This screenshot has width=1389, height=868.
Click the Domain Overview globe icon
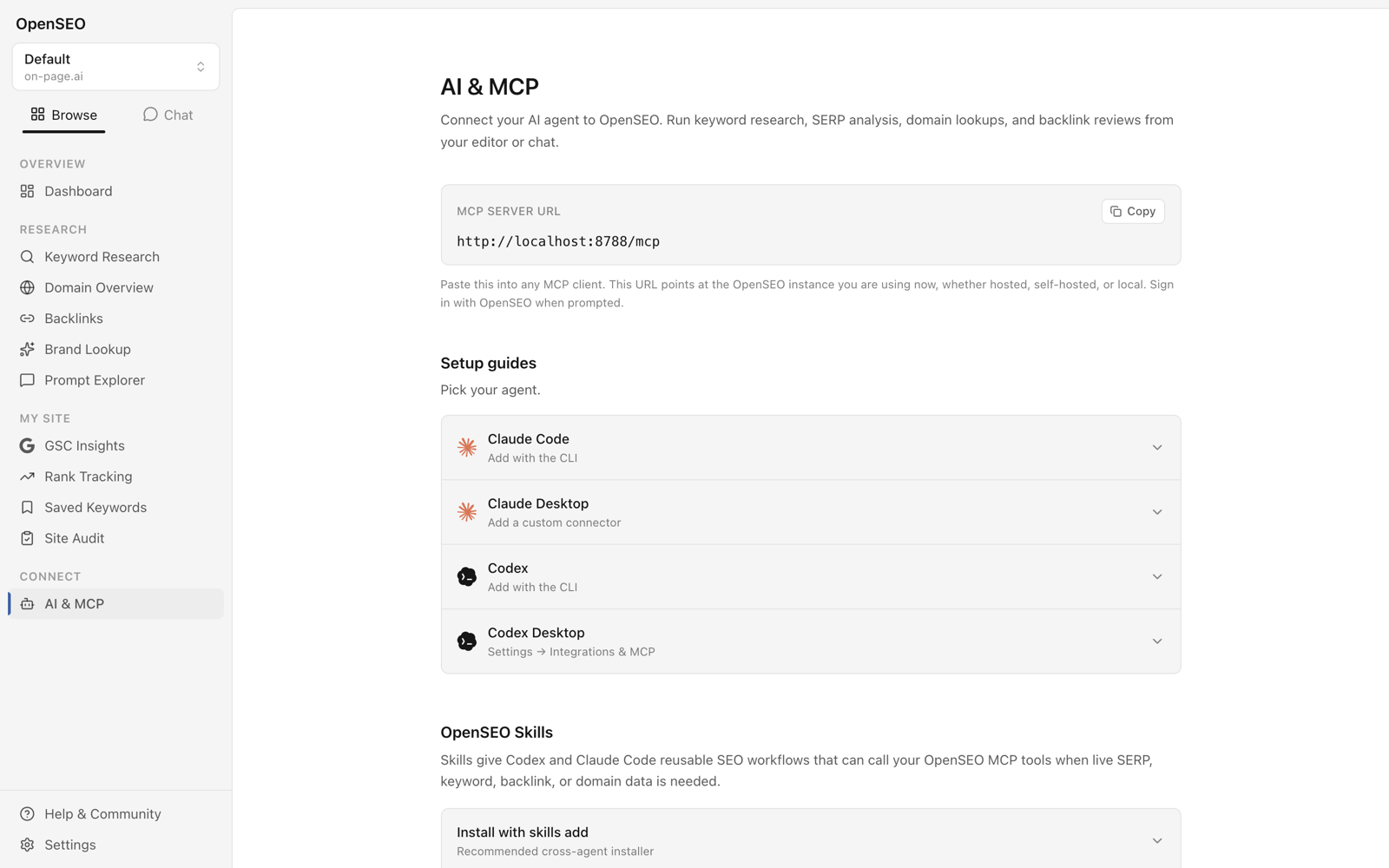(27, 287)
